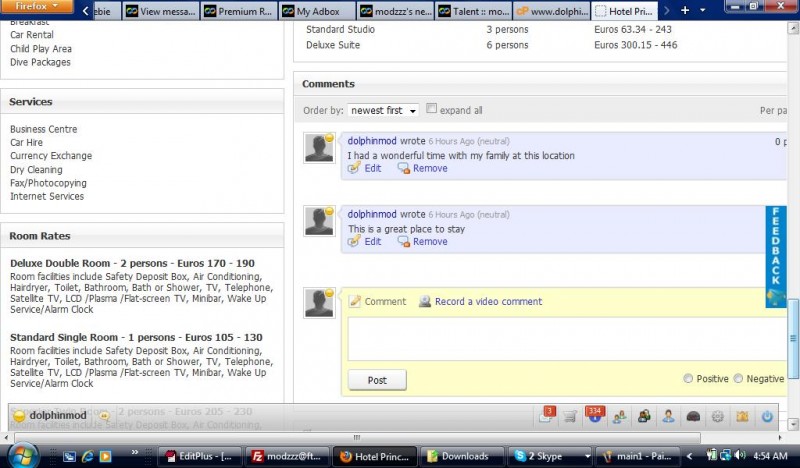Click Edit icon on great place comment
Image resolution: width=800 pixels, height=468 pixels.
[x=354, y=241]
